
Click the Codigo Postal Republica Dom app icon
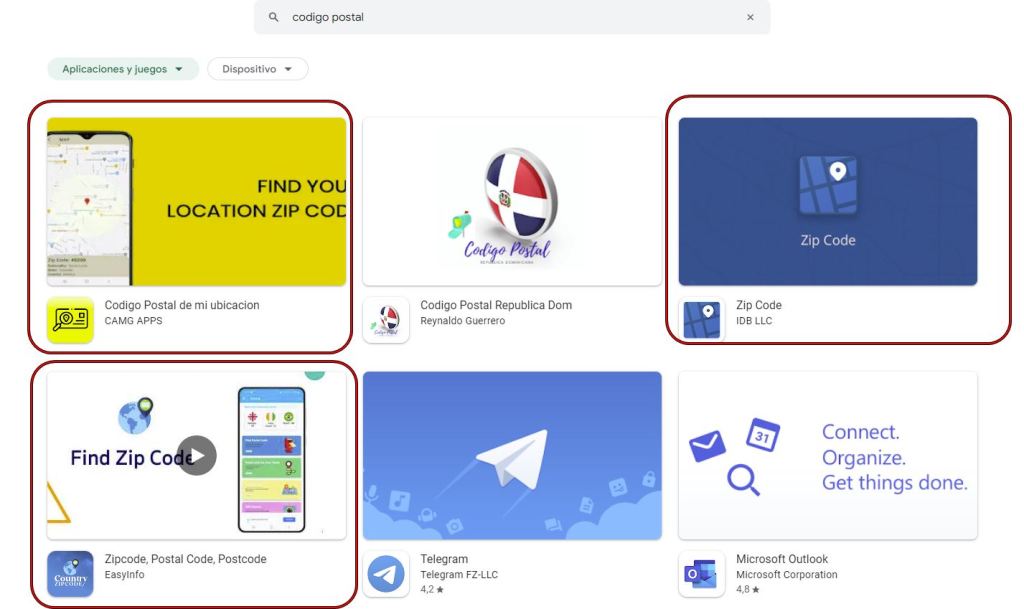[x=386, y=320]
